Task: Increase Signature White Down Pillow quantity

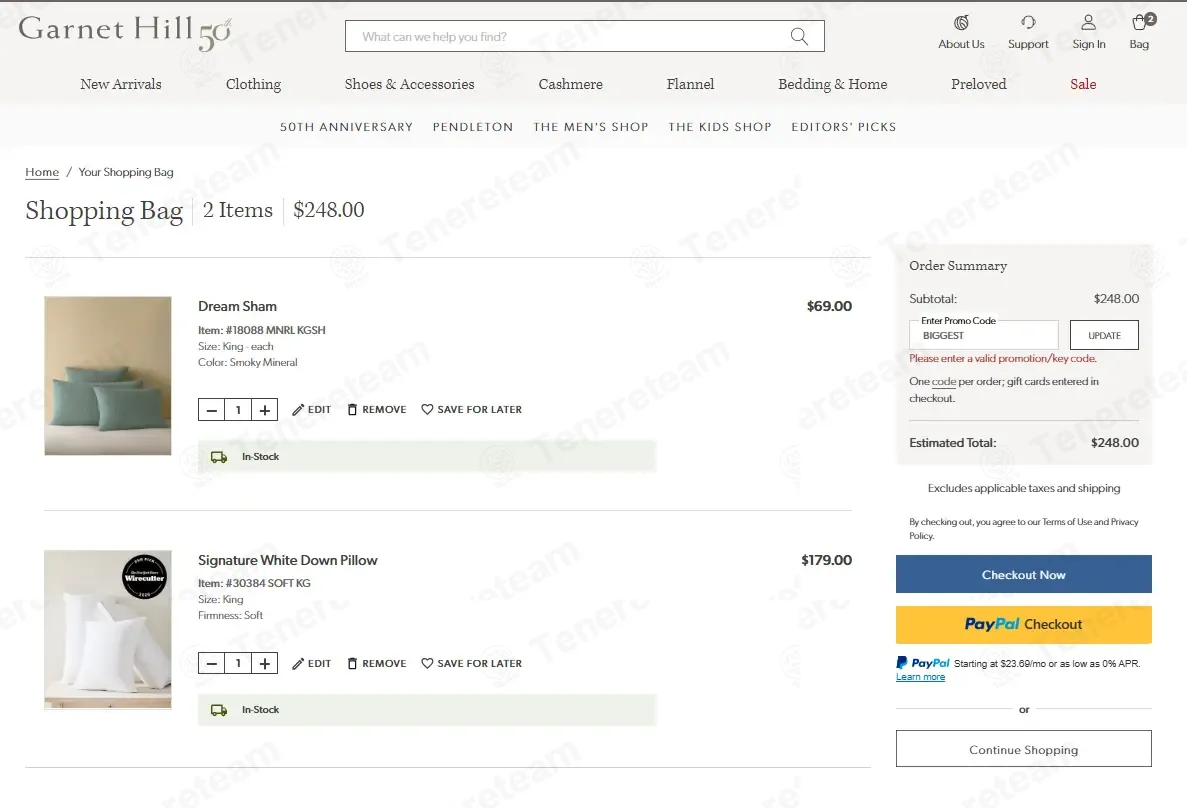Action: pos(265,663)
